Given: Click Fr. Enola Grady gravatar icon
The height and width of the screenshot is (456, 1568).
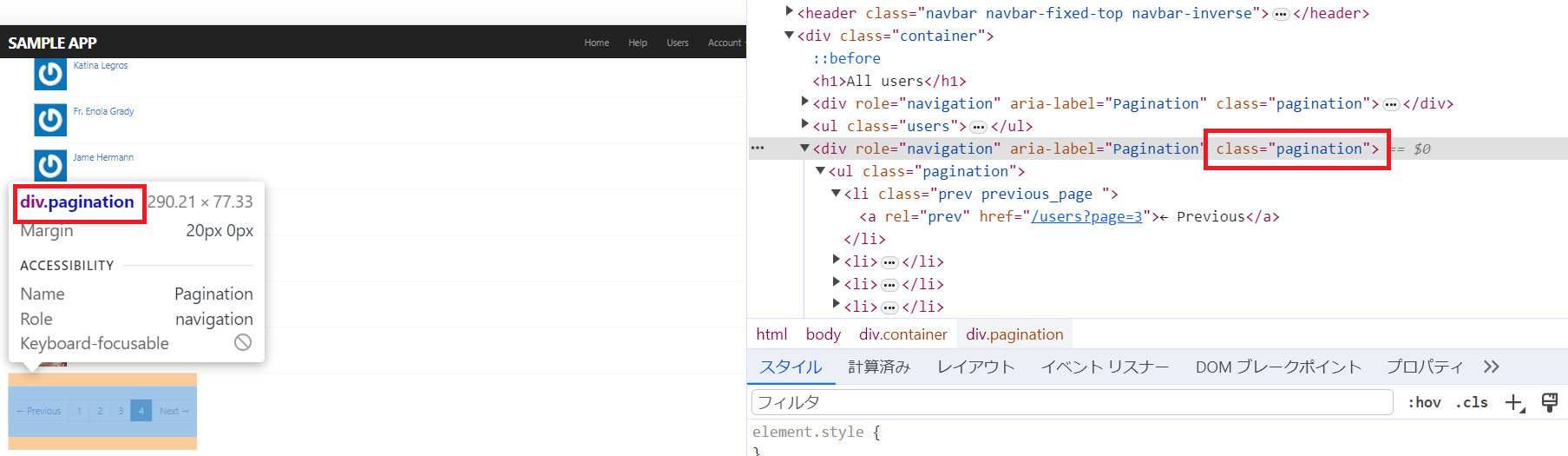Looking at the screenshot, I should coord(50,120).
